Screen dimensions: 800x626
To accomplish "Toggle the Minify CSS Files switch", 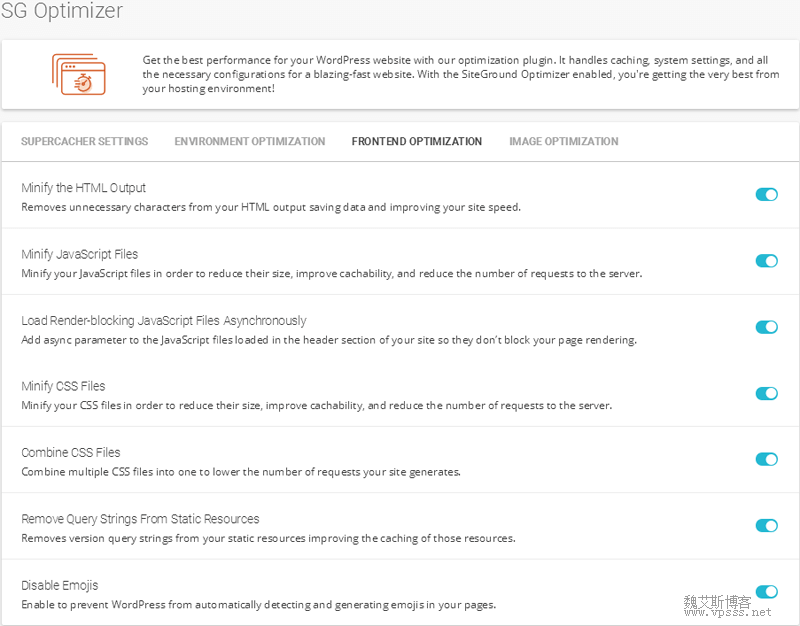I will [766, 393].
